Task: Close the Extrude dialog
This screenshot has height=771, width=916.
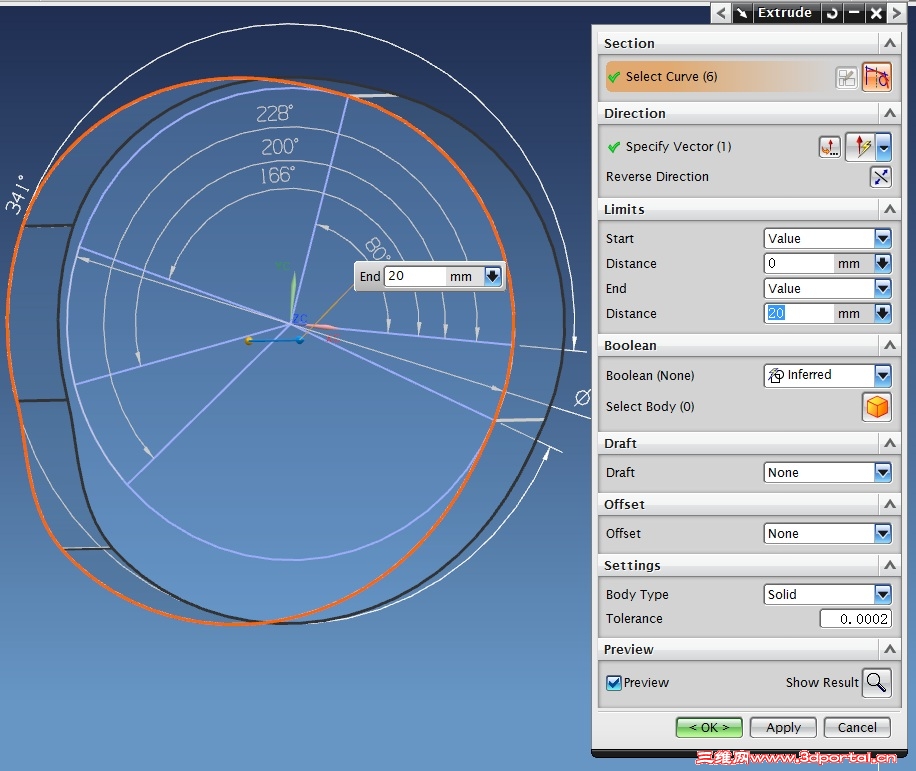Action: point(876,13)
